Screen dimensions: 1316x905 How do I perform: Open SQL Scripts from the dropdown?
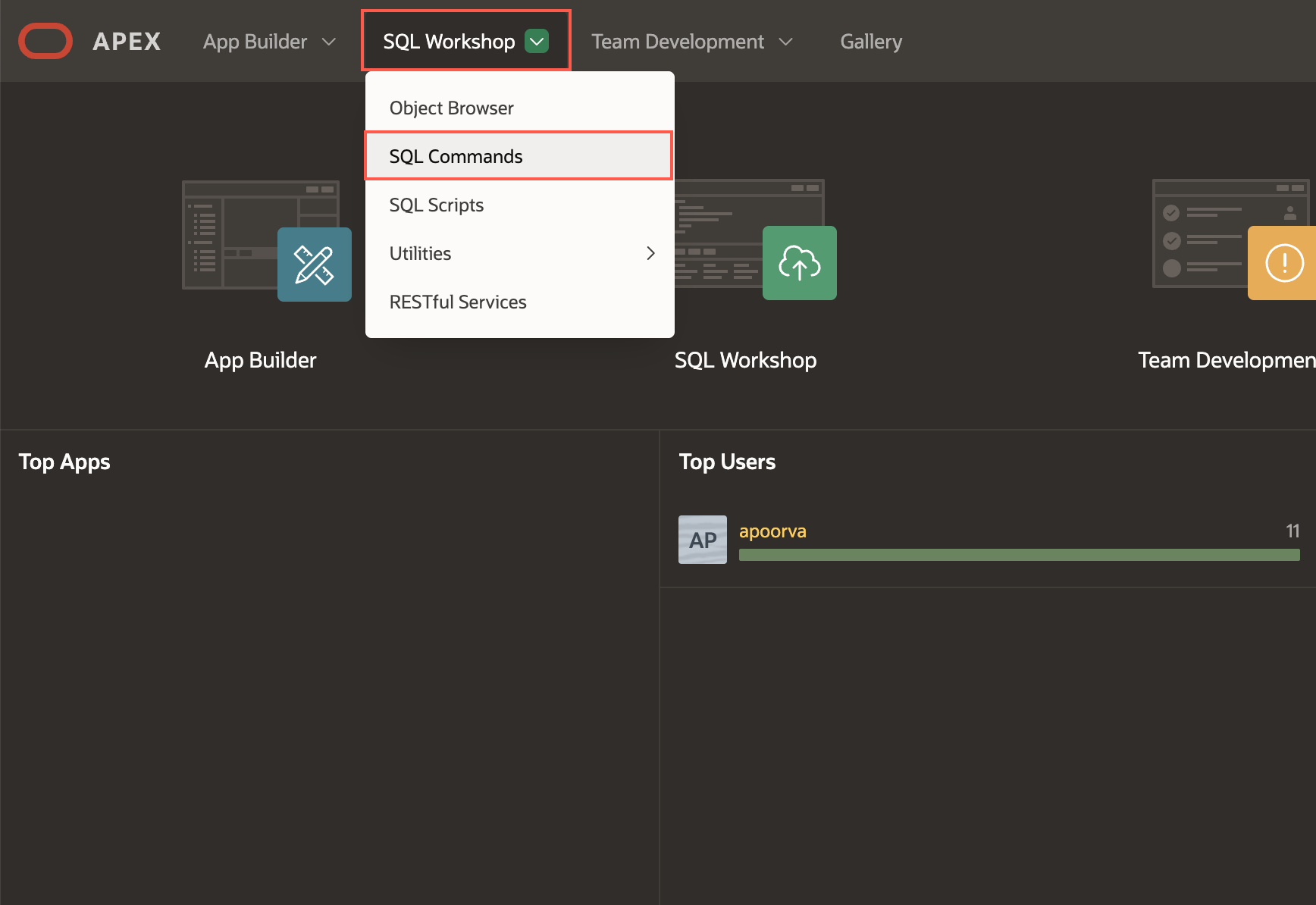point(519,205)
